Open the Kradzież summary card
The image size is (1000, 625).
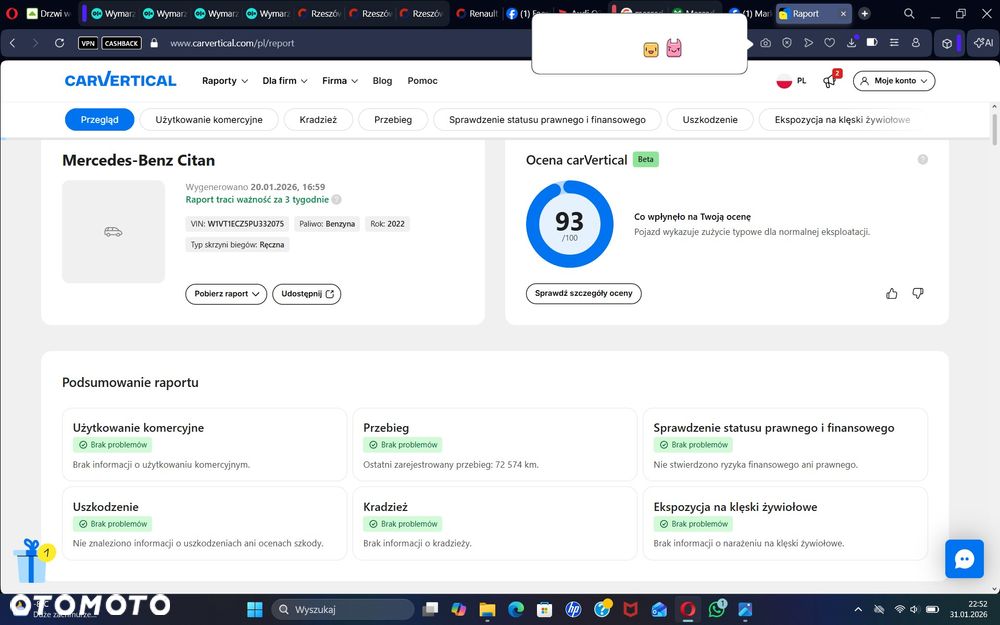pos(495,524)
